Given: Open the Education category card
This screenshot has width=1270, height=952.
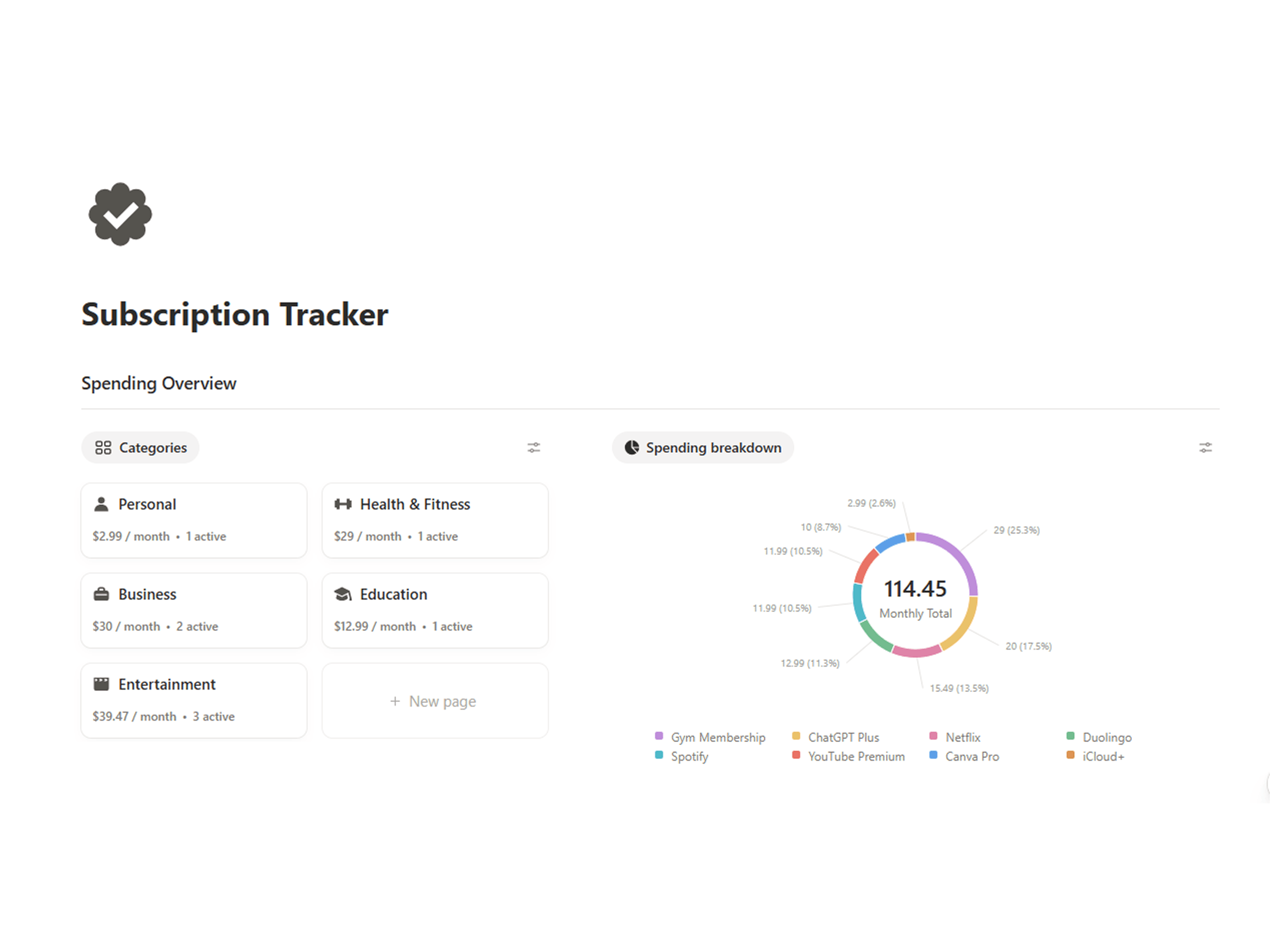Looking at the screenshot, I should (434, 610).
